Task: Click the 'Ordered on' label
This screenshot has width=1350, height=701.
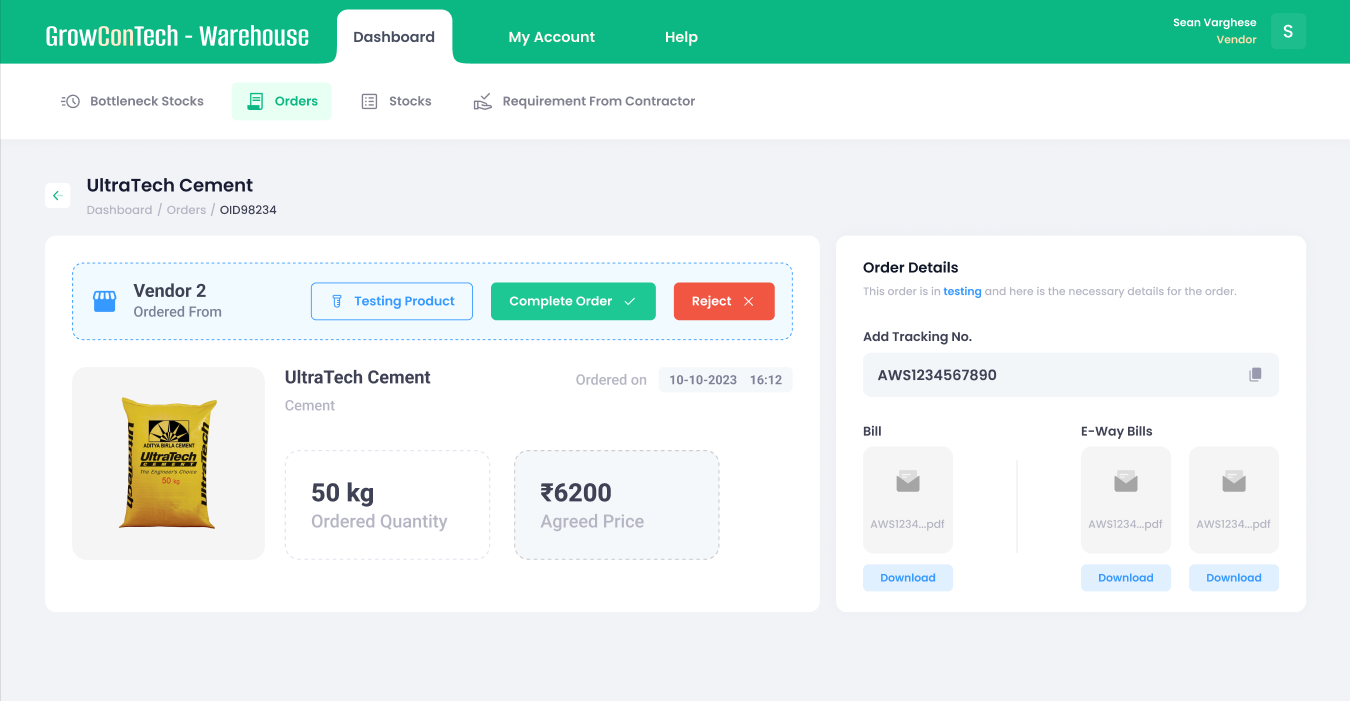Action: (x=611, y=380)
